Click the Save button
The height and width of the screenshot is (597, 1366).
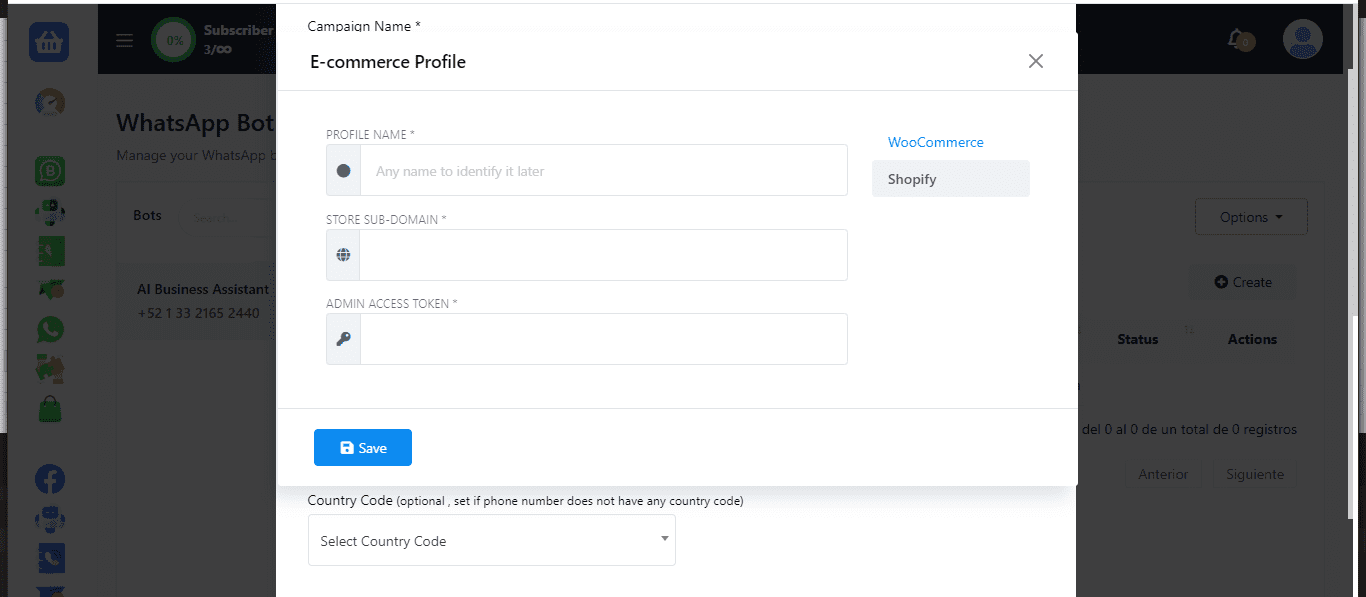point(362,448)
